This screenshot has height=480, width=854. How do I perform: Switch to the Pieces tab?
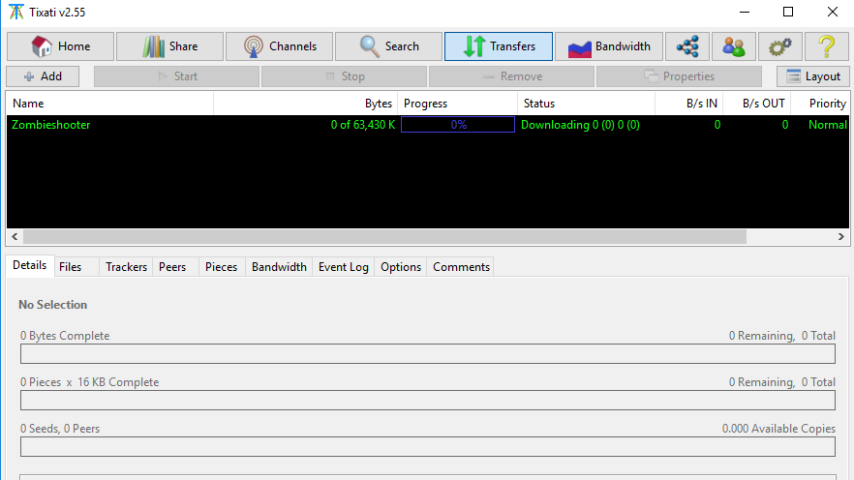tap(221, 267)
